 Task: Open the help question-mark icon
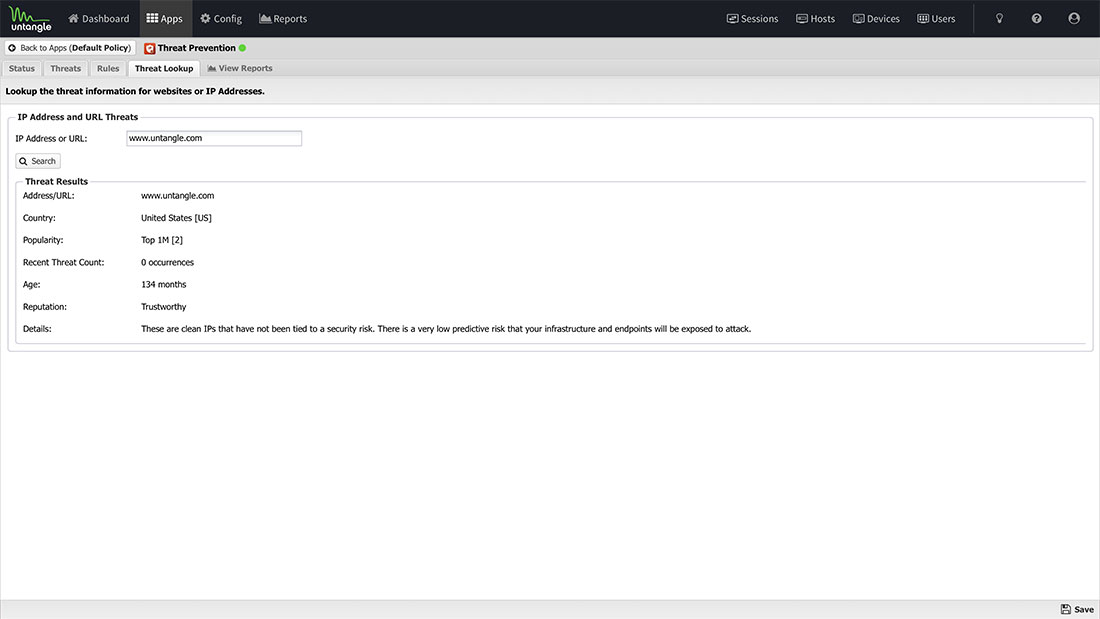pos(1036,19)
